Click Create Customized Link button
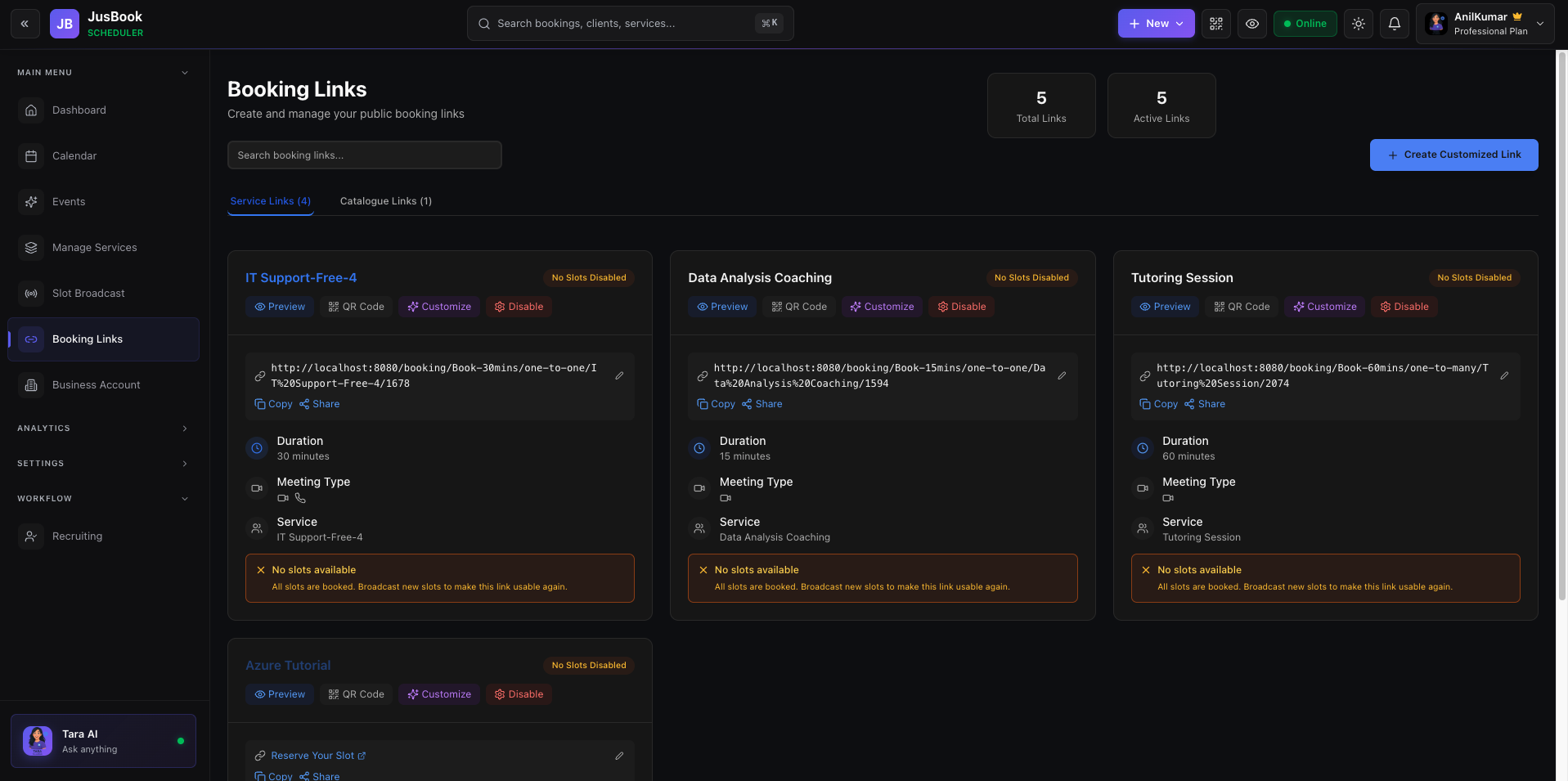1568x781 pixels. tap(1453, 155)
